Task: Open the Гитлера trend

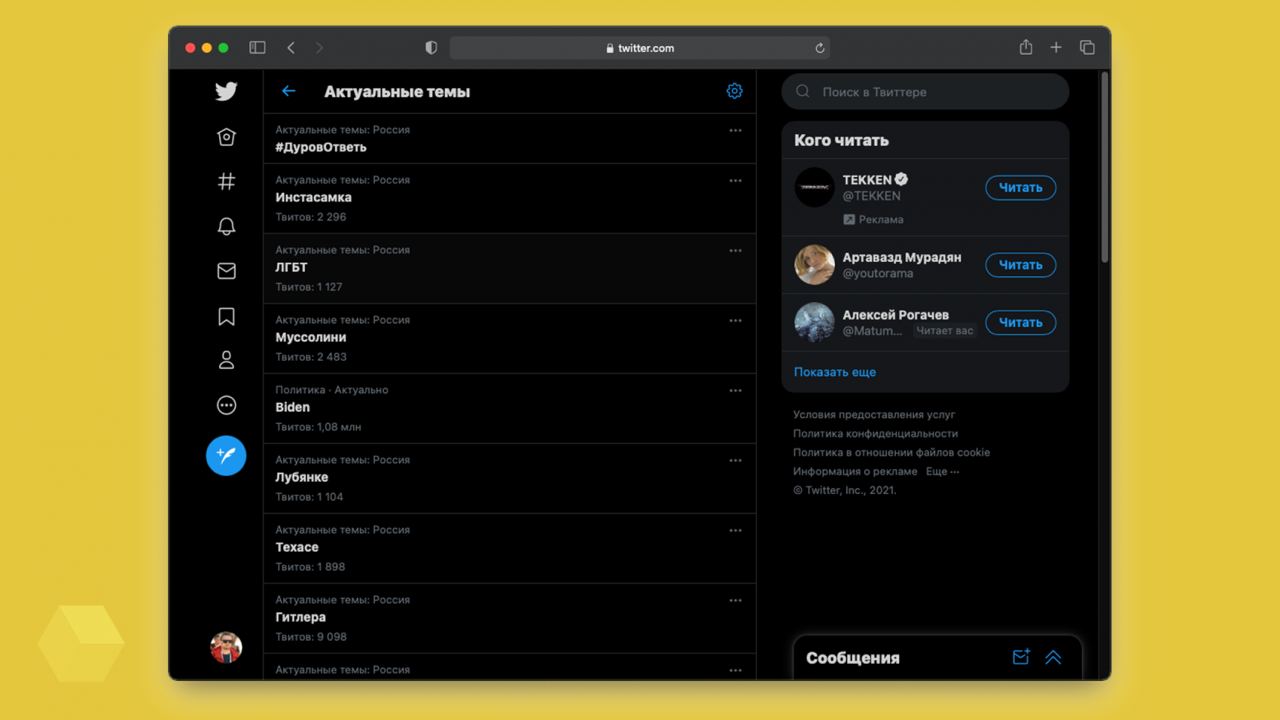Action: coord(510,618)
